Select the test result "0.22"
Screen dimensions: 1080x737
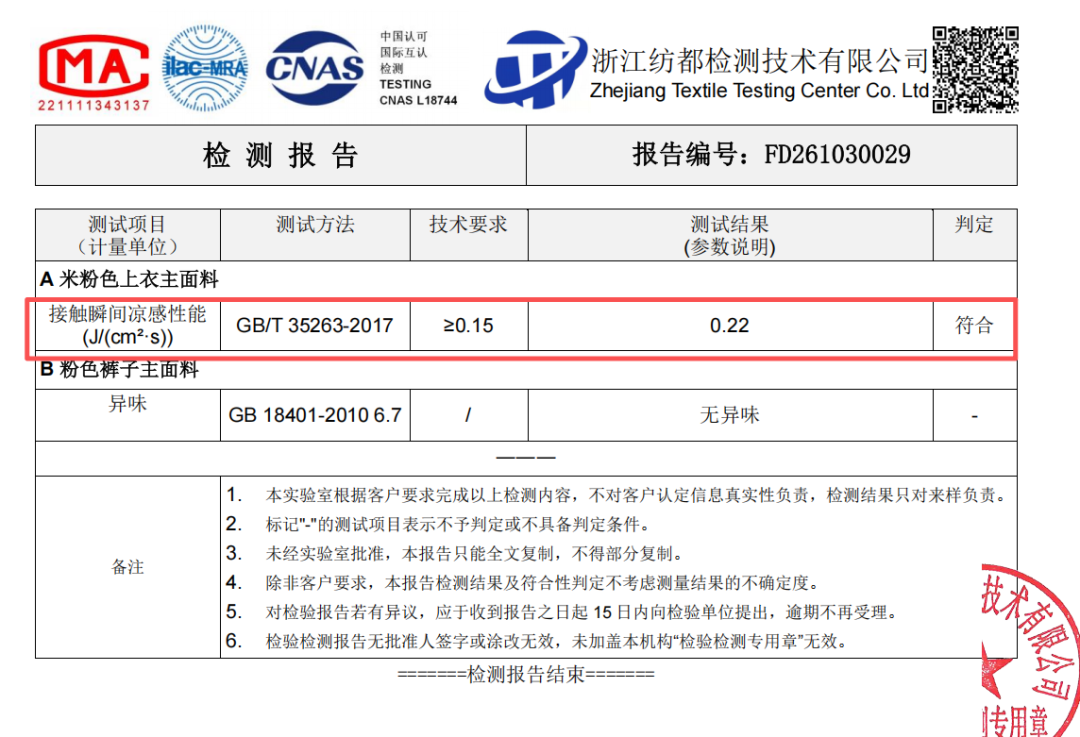click(729, 325)
